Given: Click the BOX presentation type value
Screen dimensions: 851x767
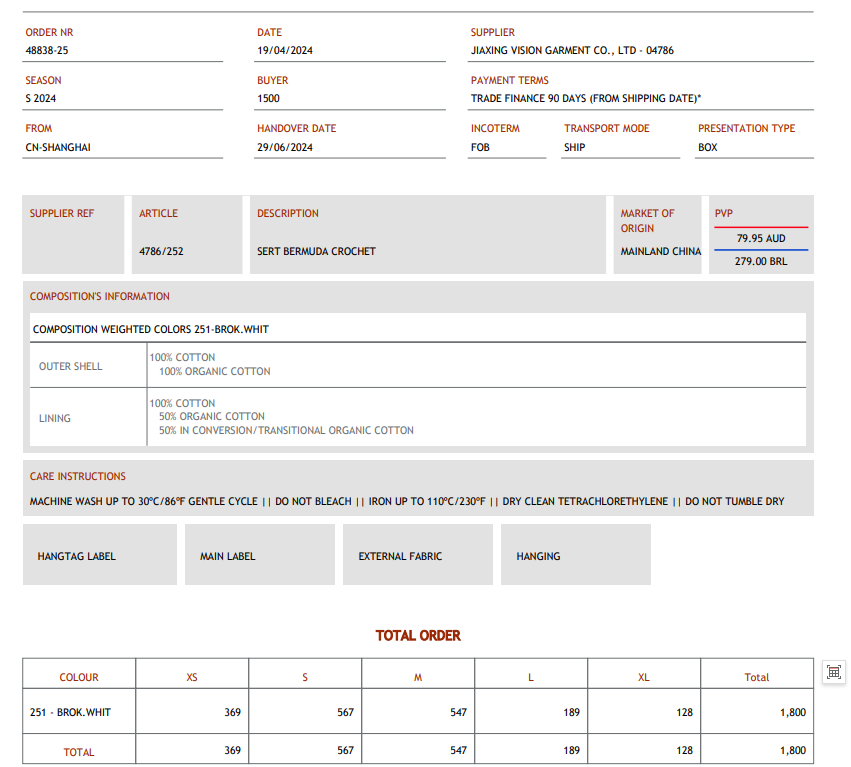Looking at the screenshot, I should pos(708,147).
